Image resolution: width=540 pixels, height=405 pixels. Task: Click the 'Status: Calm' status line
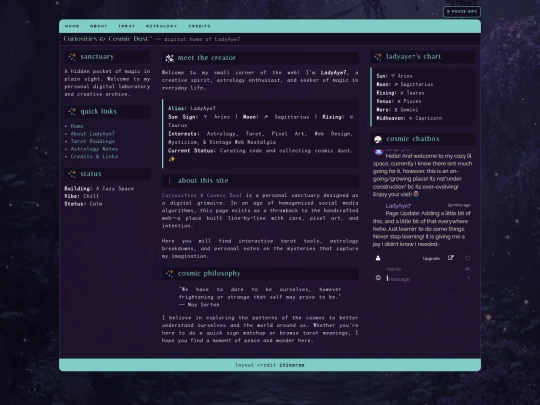[x=83, y=204]
